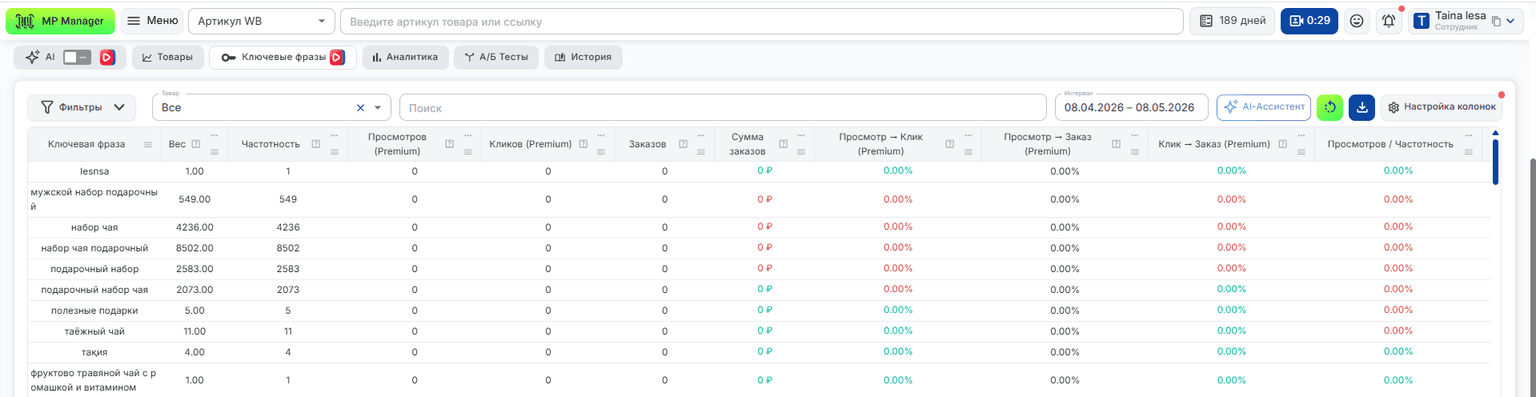Download table with the blue export icon

pyautogui.click(x=1361, y=107)
